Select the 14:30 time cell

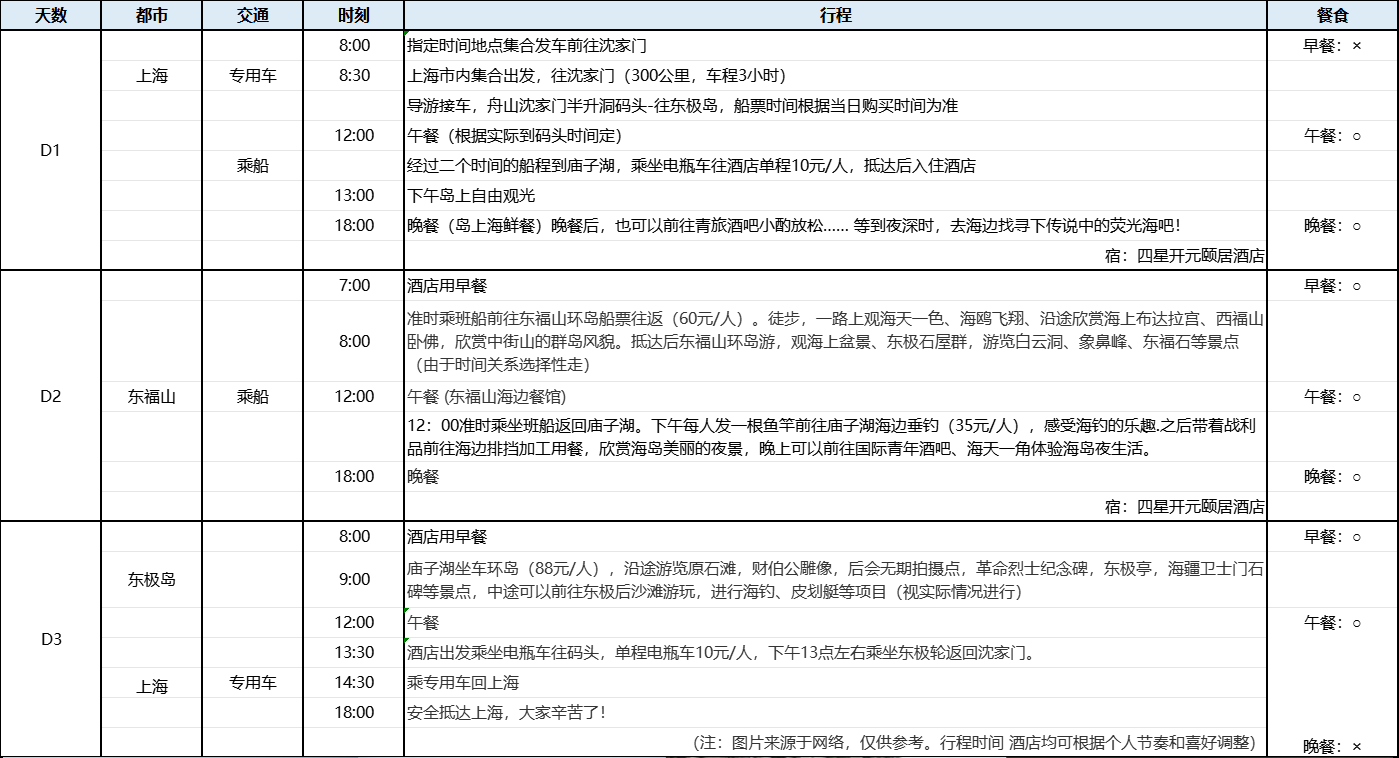(x=354, y=683)
